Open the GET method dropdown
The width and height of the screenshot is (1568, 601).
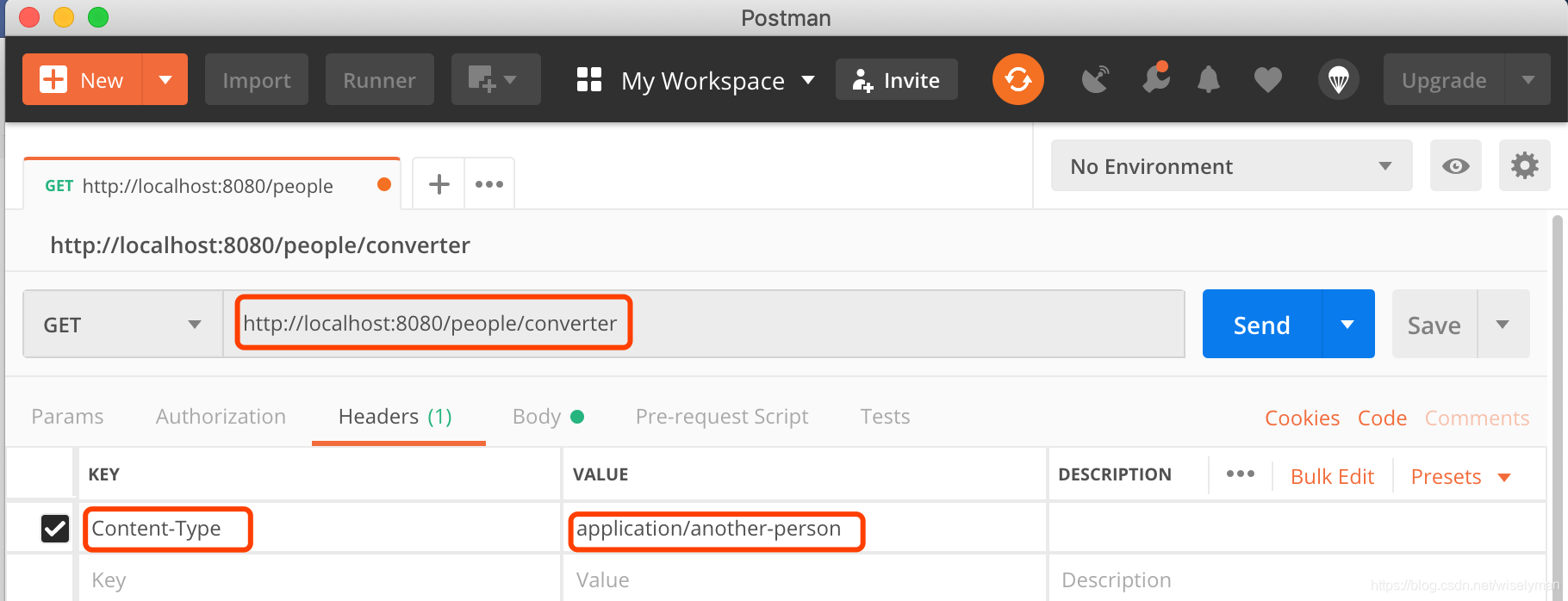click(123, 325)
